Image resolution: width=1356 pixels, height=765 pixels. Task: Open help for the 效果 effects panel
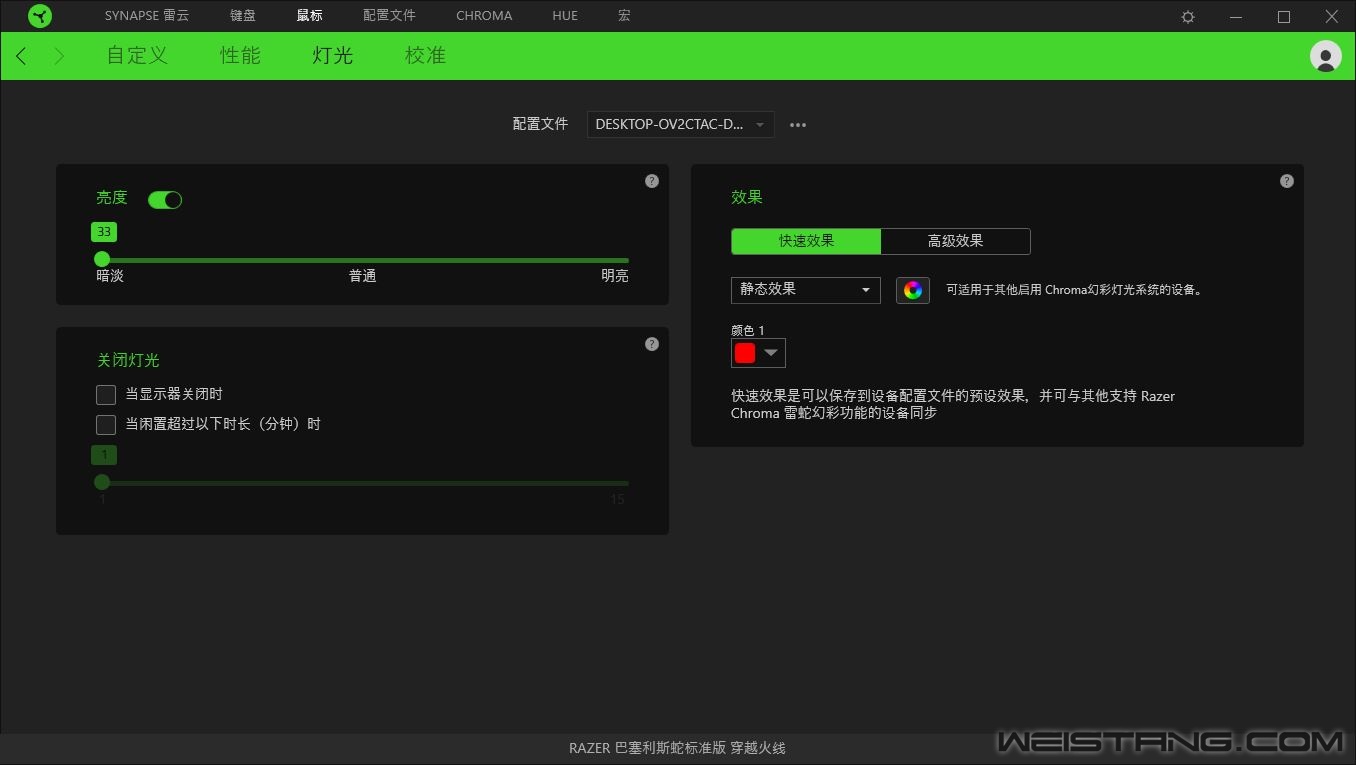click(x=1287, y=181)
